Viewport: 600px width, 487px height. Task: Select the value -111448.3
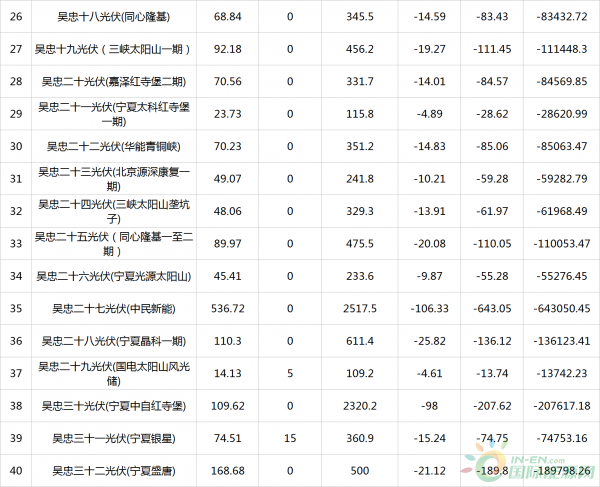coord(562,49)
